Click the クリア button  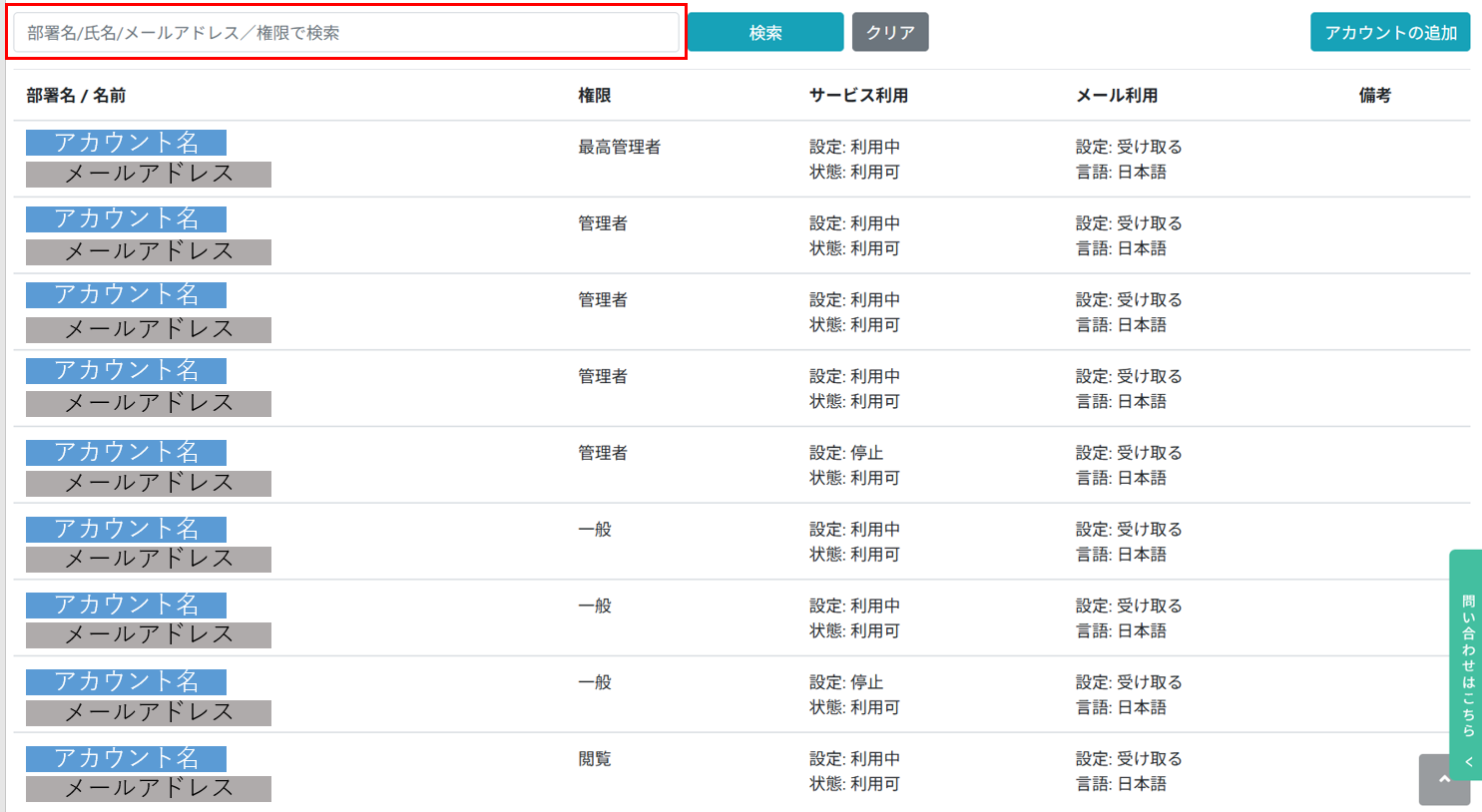[x=890, y=33]
